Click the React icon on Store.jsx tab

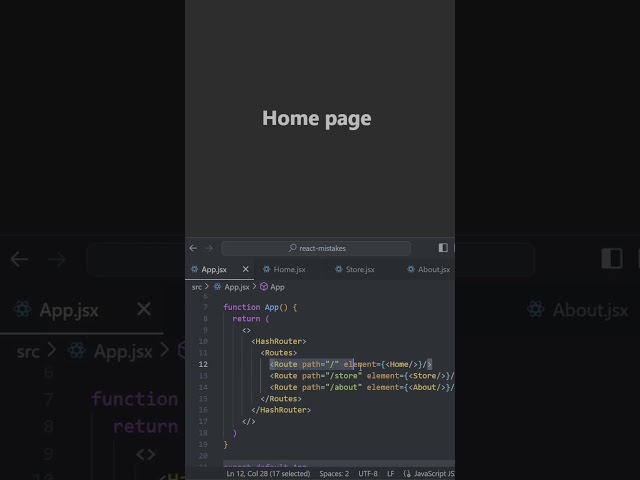(x=339, y=269)
